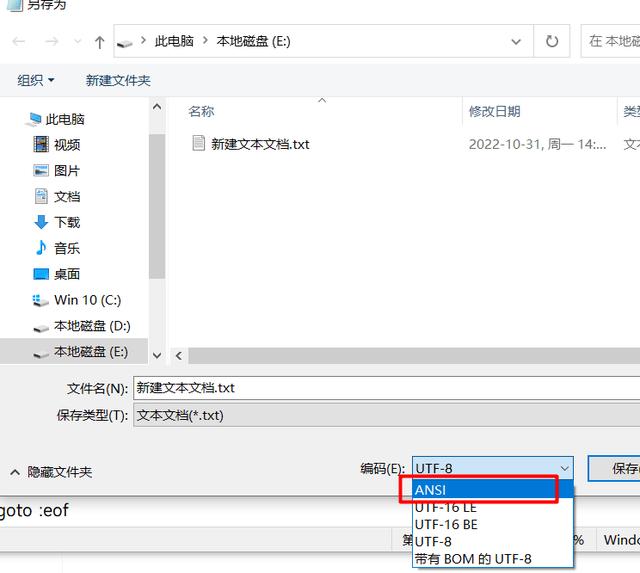
Task: Open the 保存类型 dropdown
Action: pyautogui.click(x=386, y=415)
